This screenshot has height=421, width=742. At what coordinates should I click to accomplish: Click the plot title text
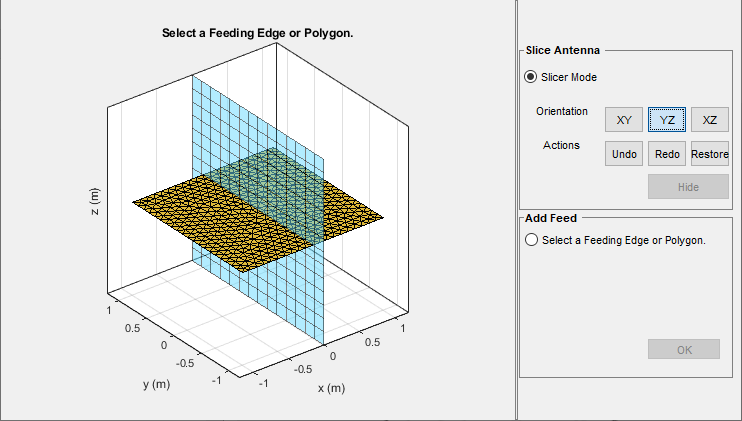tap(258, 33)
